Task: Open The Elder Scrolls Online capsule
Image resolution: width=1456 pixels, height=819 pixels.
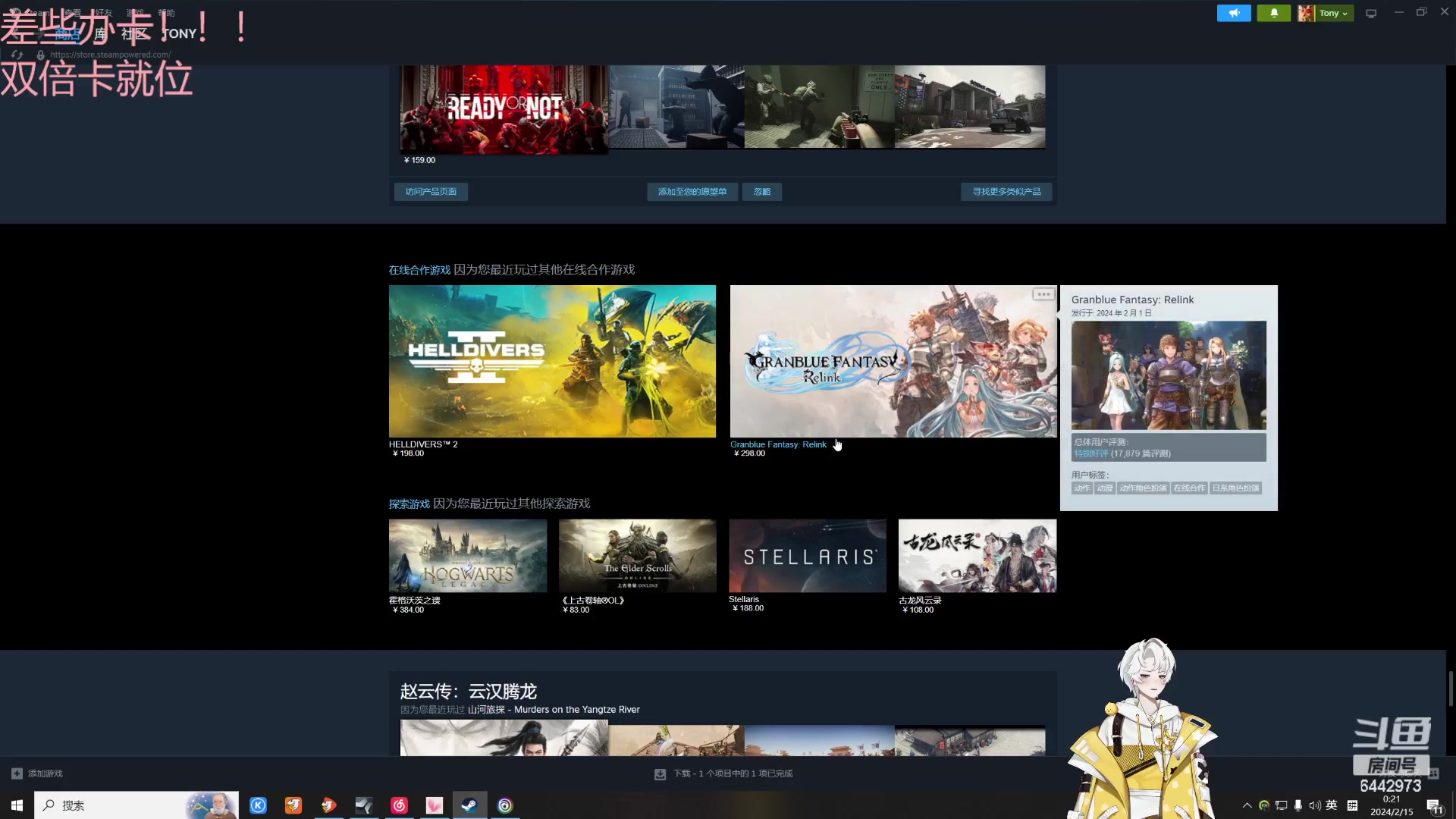Action: pos(638,556)
